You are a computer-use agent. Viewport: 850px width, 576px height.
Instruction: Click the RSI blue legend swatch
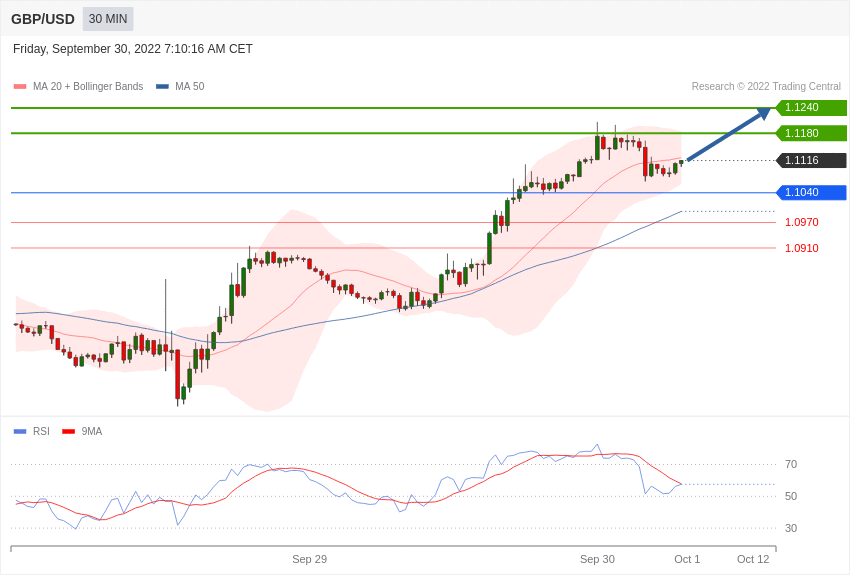pyautogui.click(x=20, y=432)
